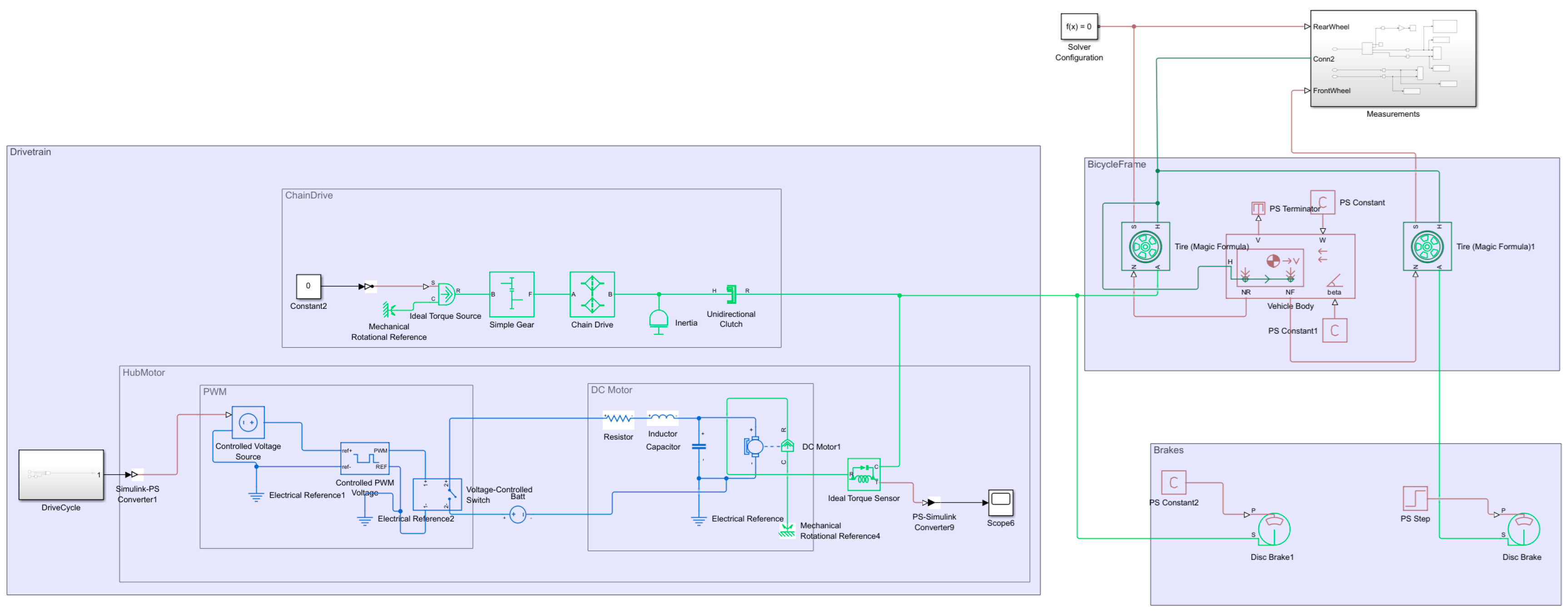
Task: Select the Chain Drive block
Action: tap(592, 295)
